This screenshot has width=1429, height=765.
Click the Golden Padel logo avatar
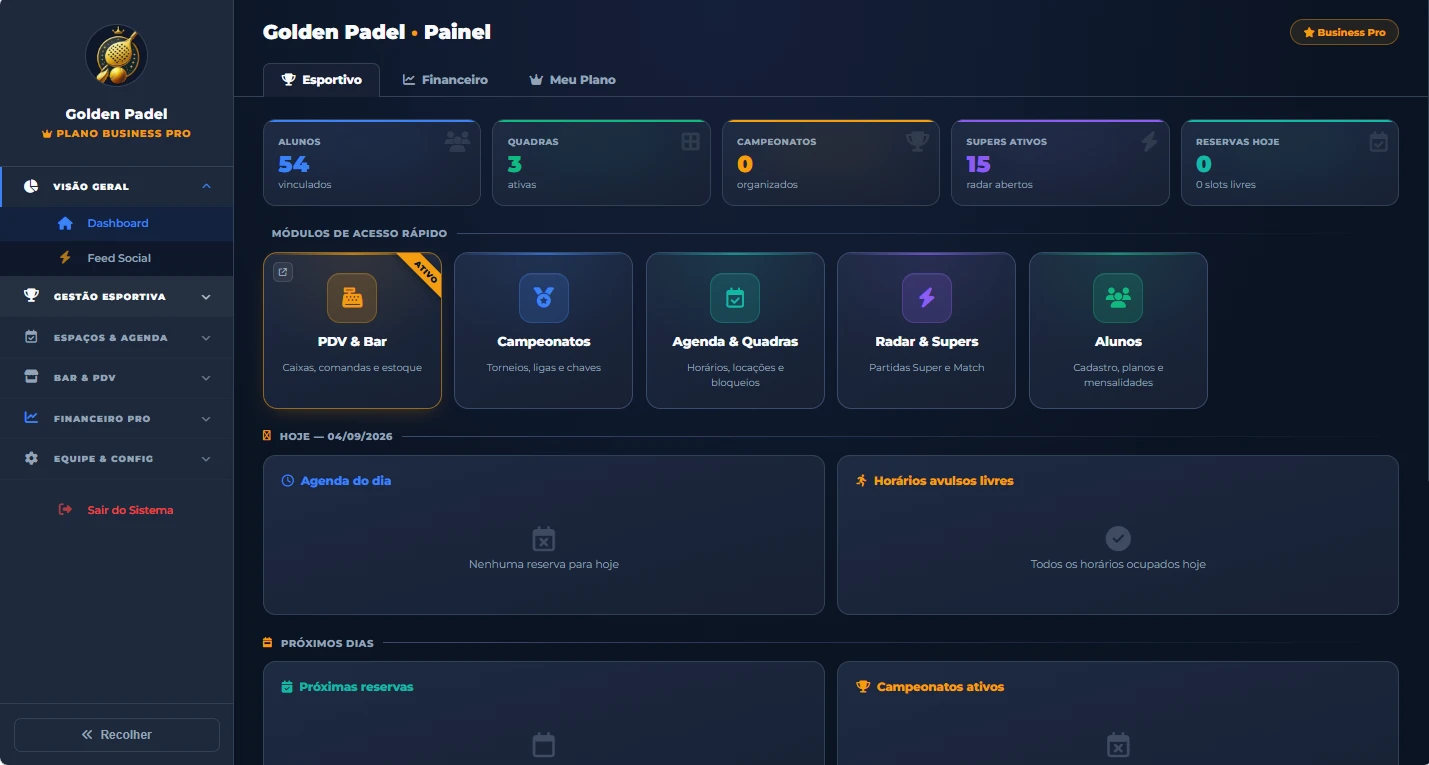[x=116, y=55]
